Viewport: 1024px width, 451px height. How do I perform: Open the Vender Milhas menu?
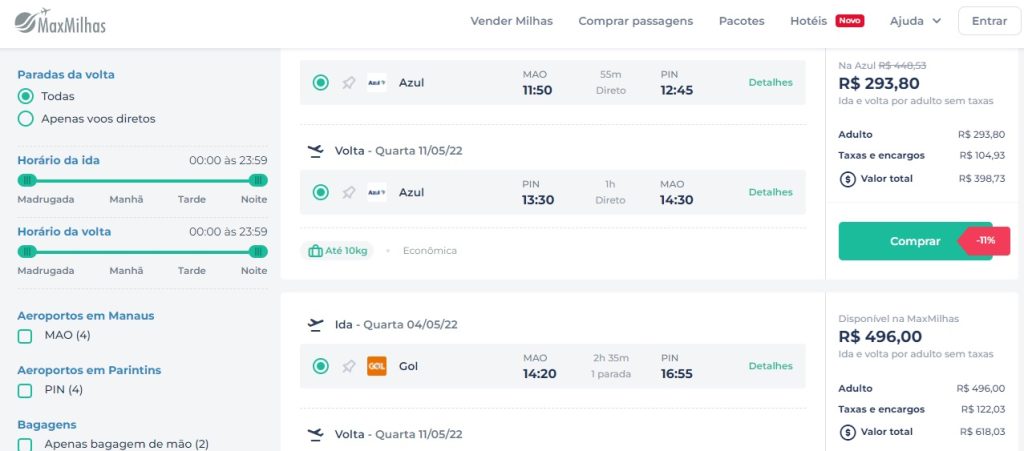pyautogui.click(x=511, y=21)
